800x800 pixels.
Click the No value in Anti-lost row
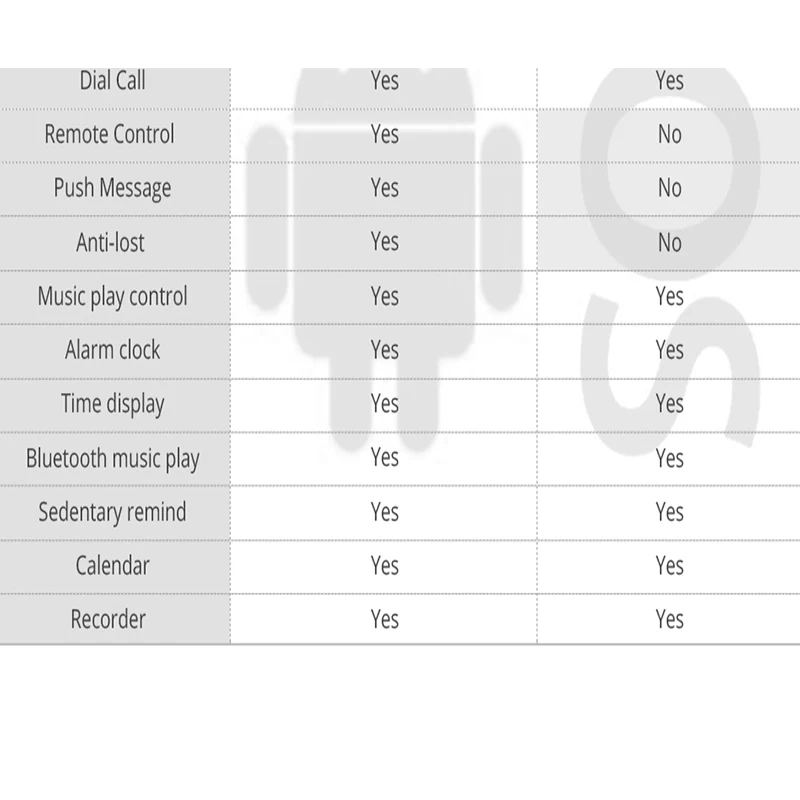tap(669, 242)
